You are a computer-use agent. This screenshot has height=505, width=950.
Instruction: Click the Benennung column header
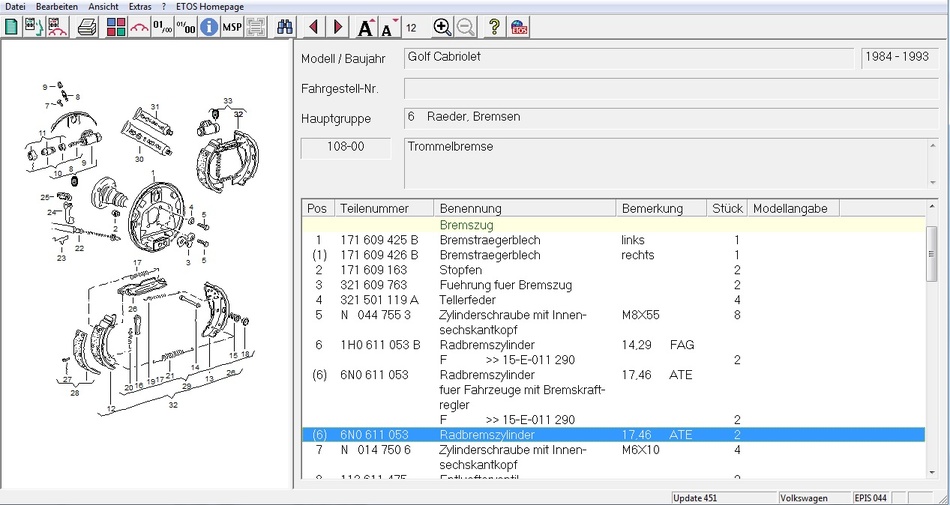pos(525,208)
